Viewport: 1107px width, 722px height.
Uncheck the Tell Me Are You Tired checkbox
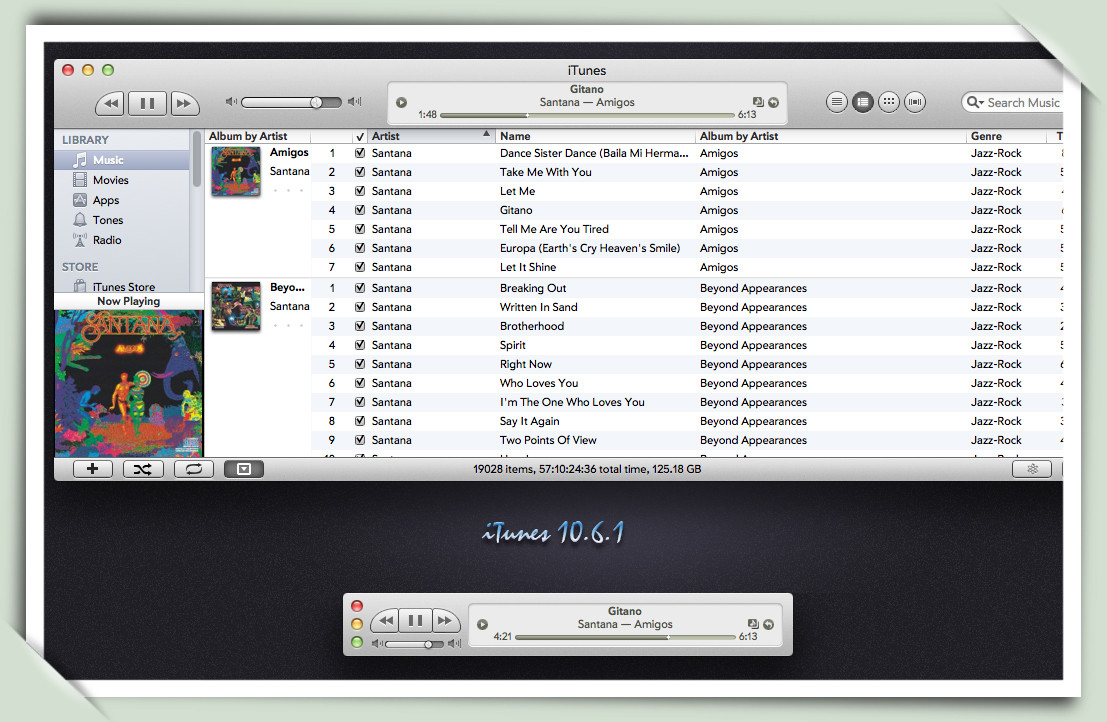coord(360,229)
